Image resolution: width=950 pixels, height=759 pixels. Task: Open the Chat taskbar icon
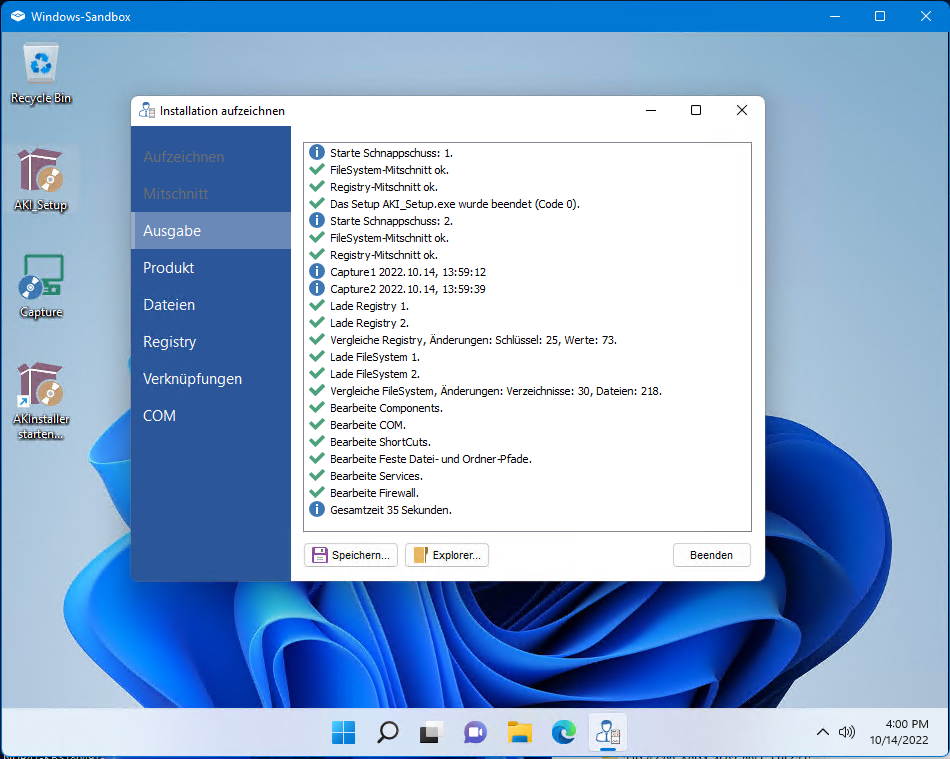point(476,732)
